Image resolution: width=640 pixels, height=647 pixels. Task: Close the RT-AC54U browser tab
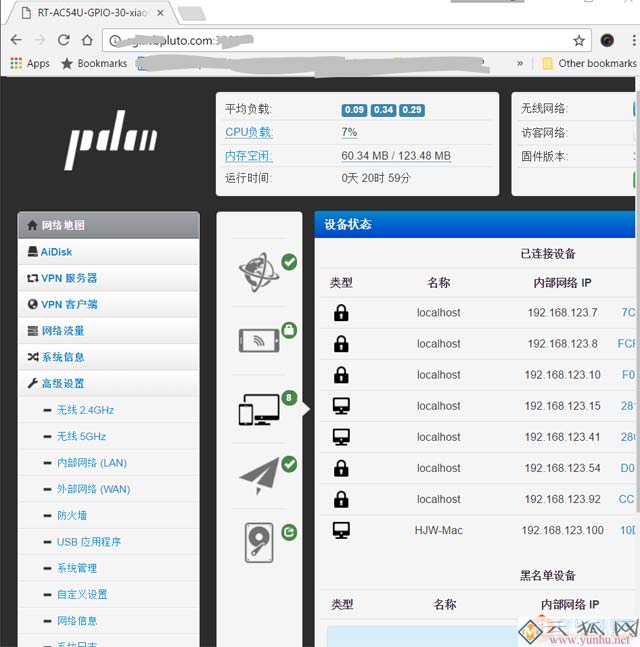[160, 13]
